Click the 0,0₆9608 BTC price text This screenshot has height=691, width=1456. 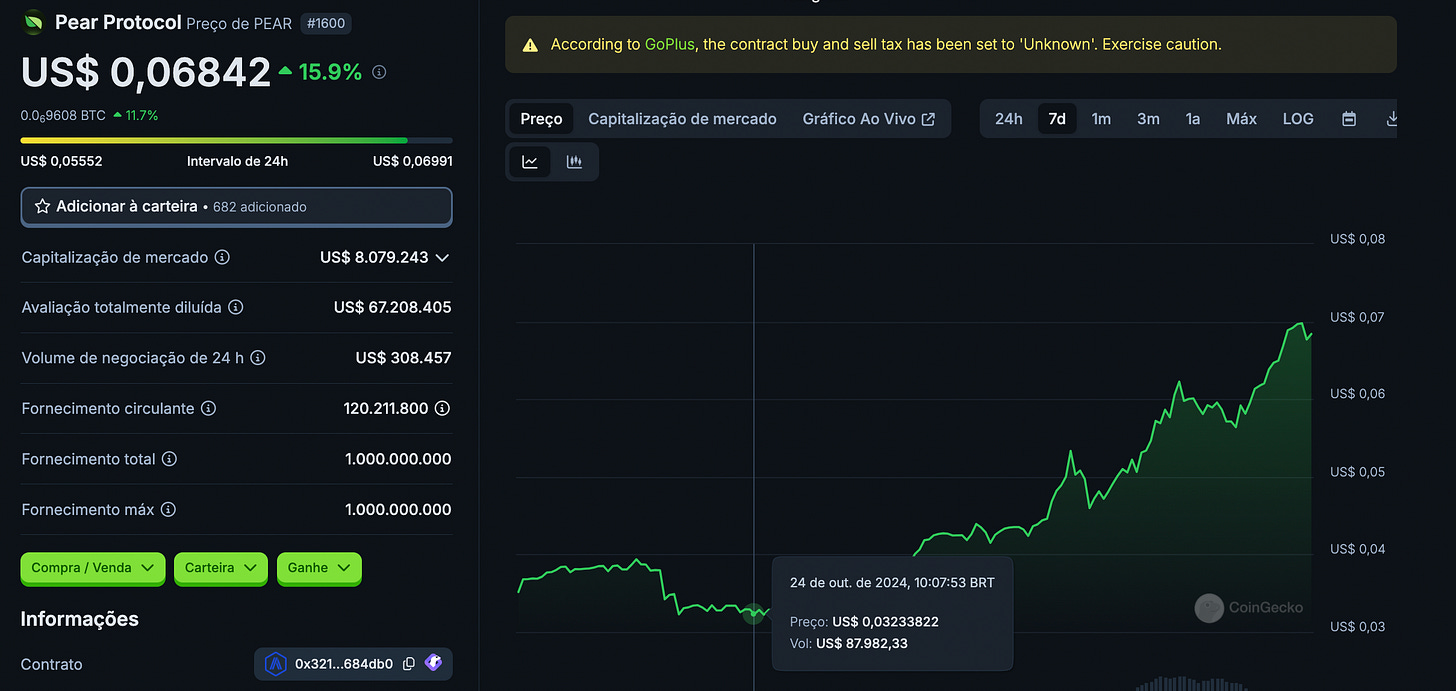pos(63,116)
